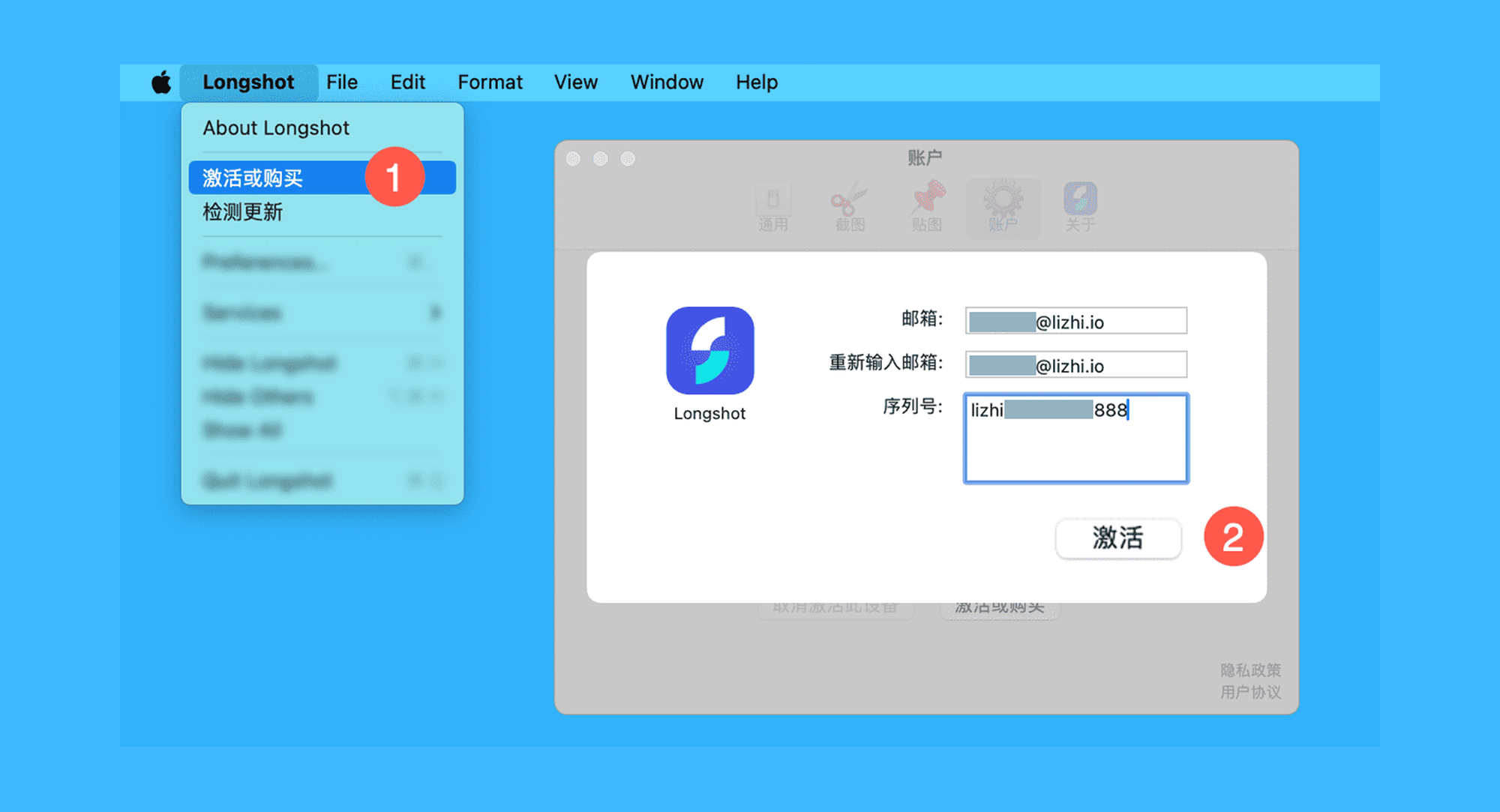The width and height of the screenshot is (1500, 812).
Task: Open the 隐私政策 privacy policy link
Action: (1250, 670)
